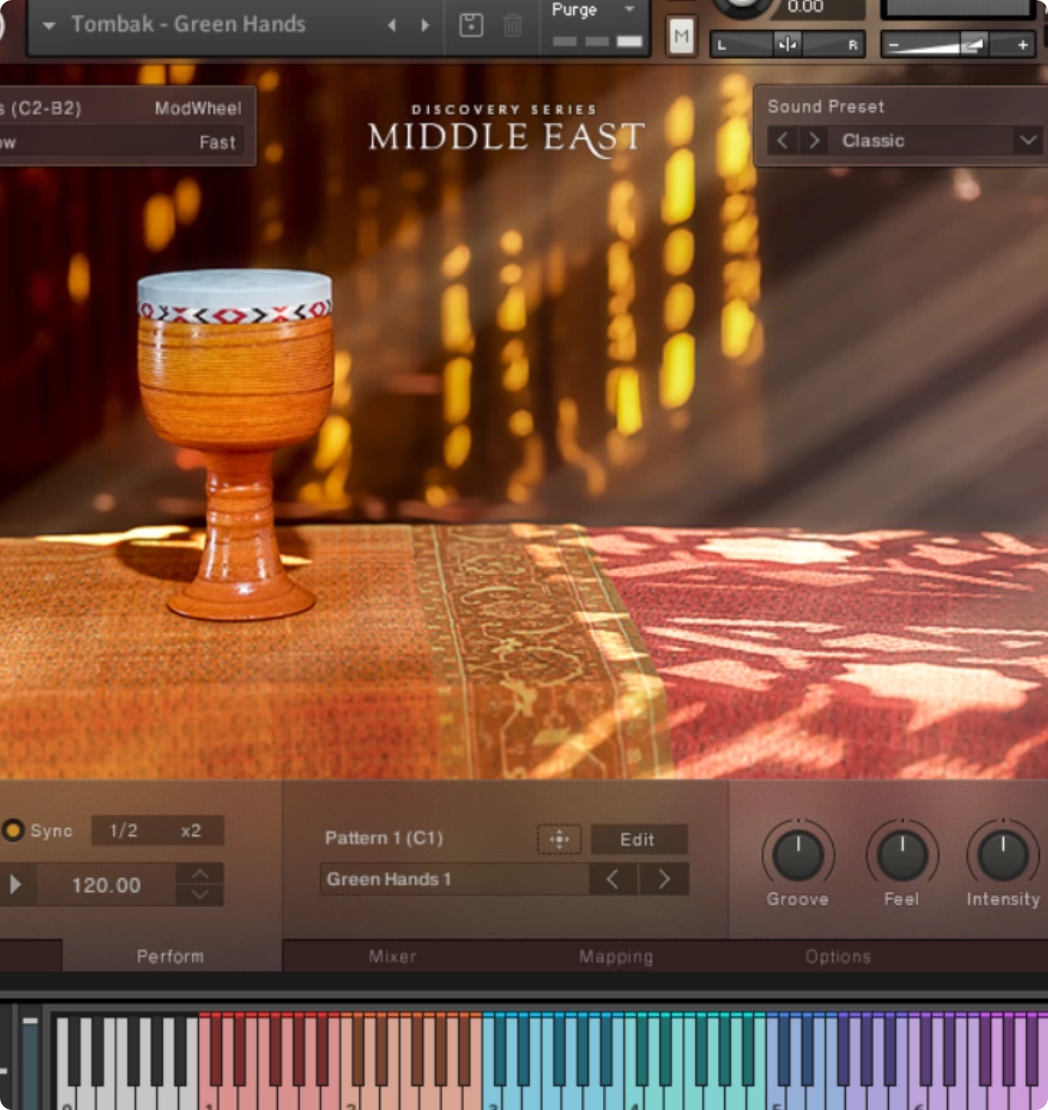Viewport: 1048px width, 1110px height.
Task: Click the Tombak drum image
Action: pos(236,444)
